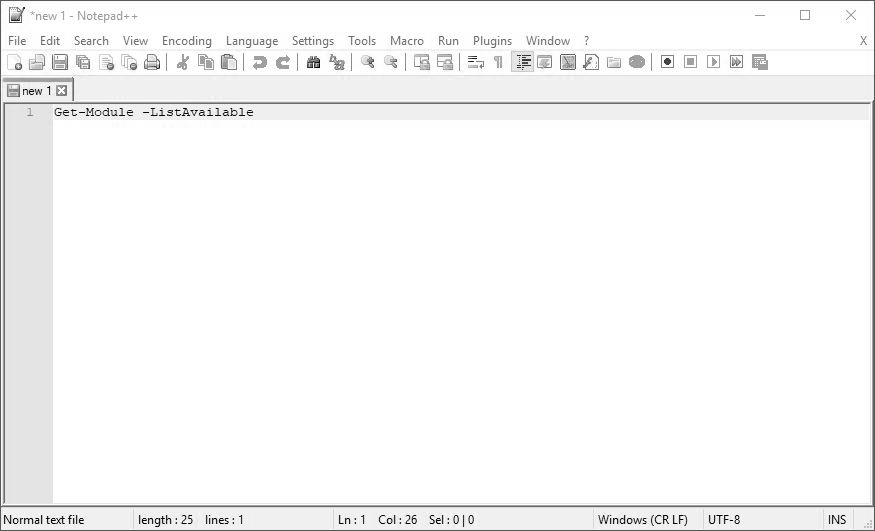Click the Paste clipboard icon
This screenshot has width=875, height=531.
pos(229,62)
